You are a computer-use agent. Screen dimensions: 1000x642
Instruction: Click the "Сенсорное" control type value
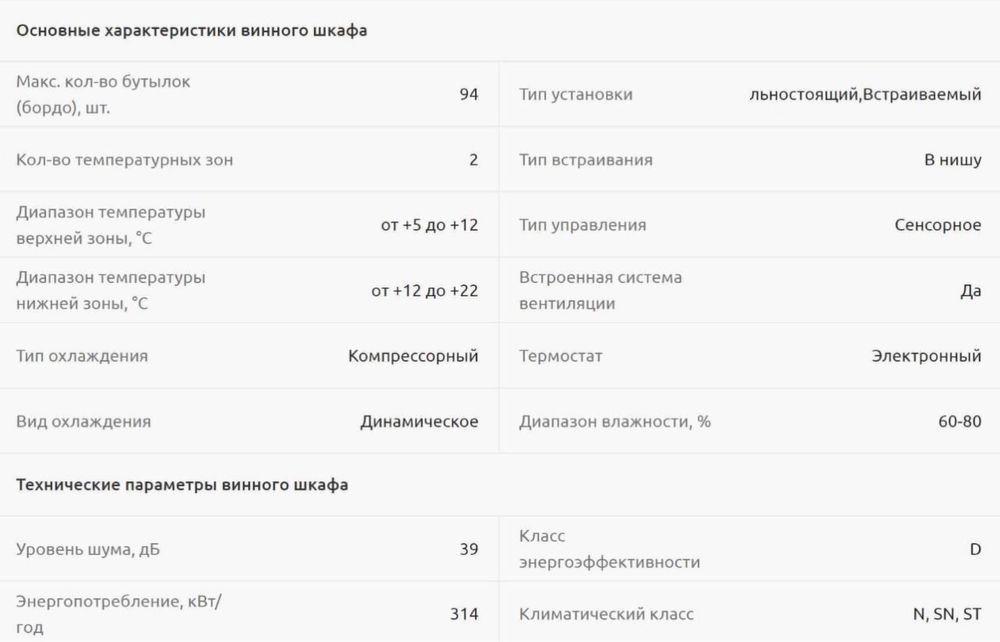(937, 225)
